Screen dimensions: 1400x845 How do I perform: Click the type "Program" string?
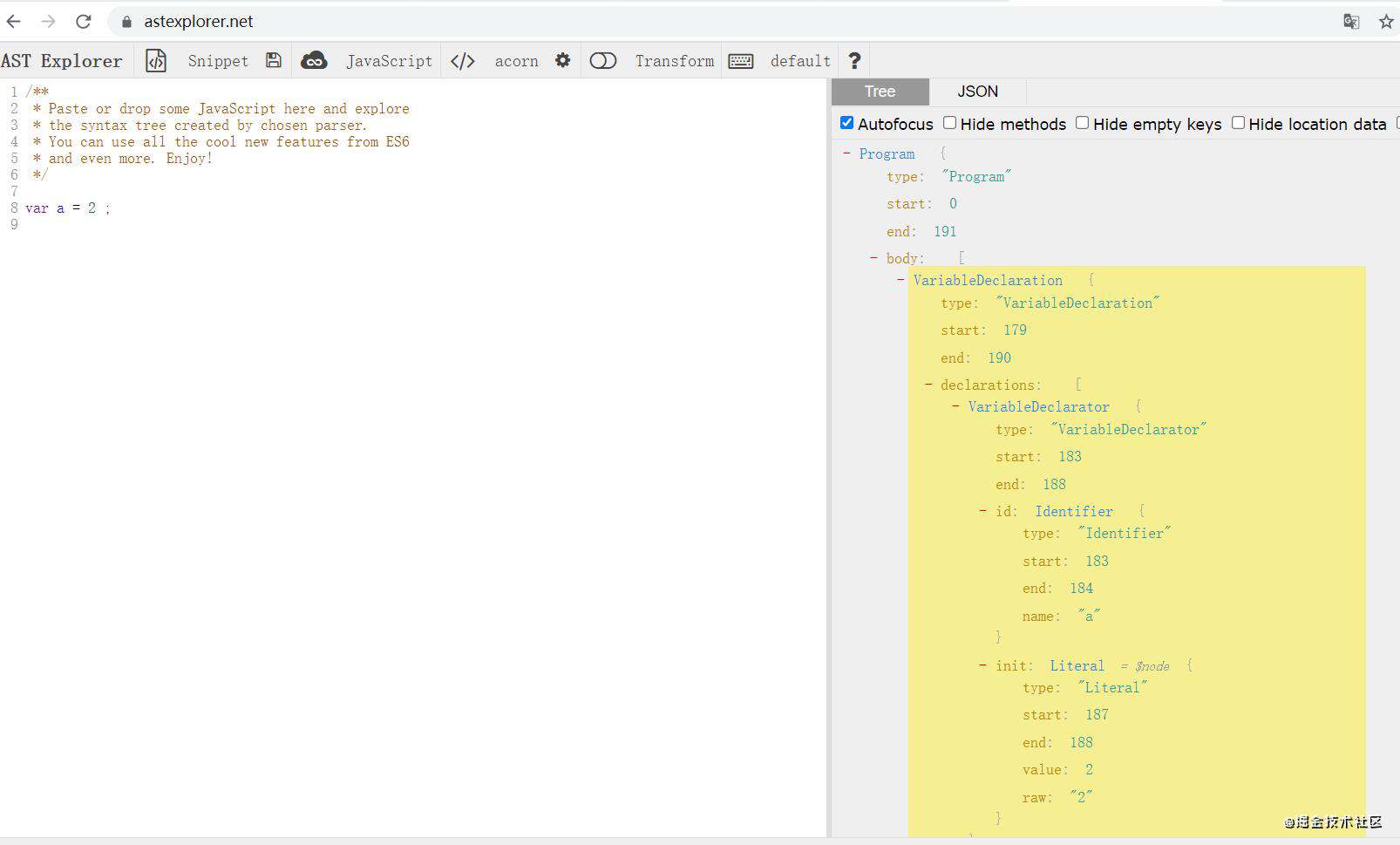[976, 176]
